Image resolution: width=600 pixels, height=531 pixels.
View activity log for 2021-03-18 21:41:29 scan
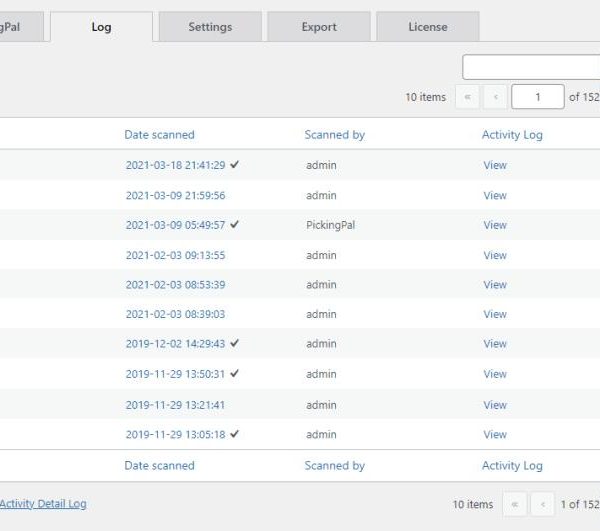click(495, 165)
